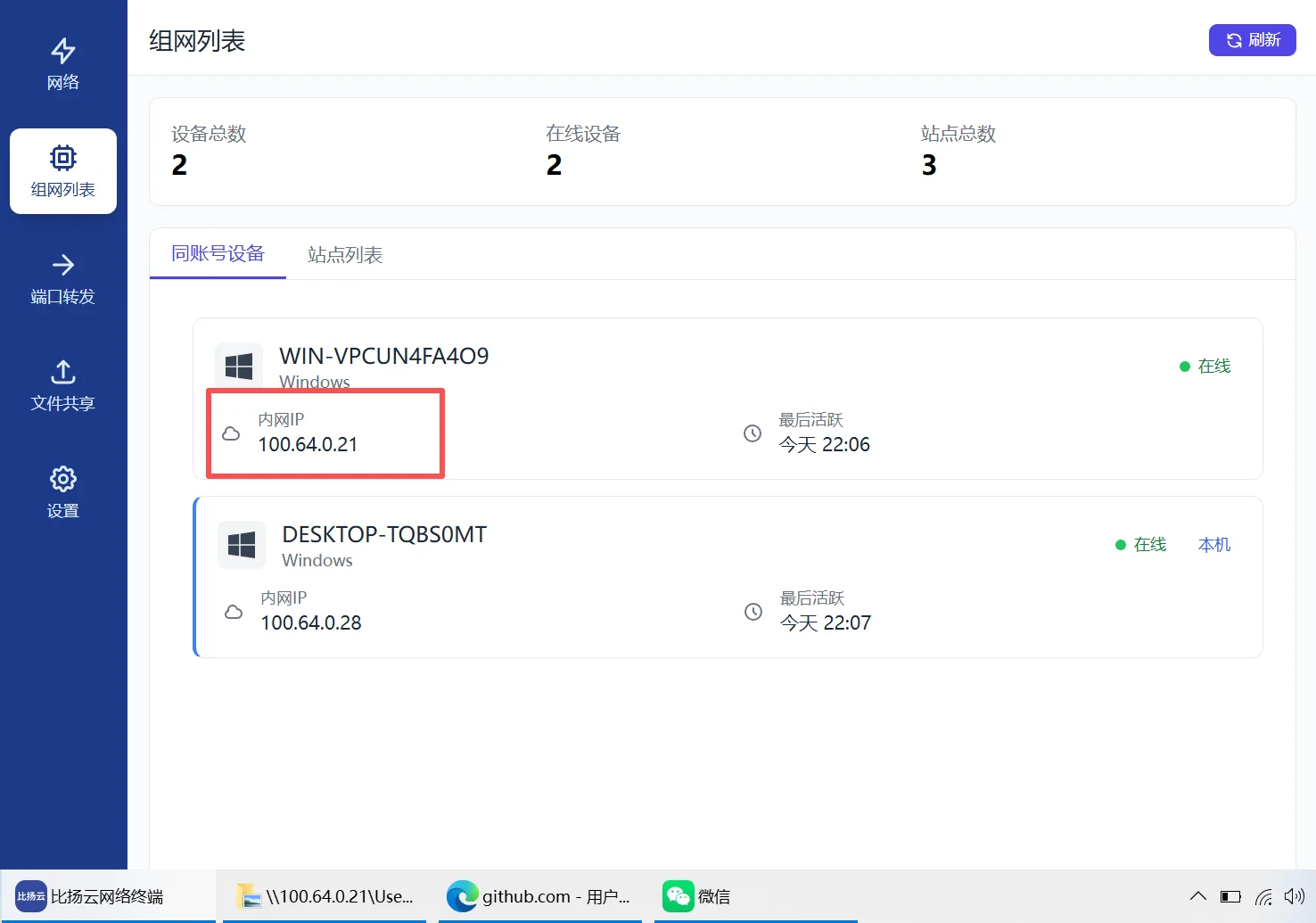Open the 文件共享 panel
This screenshot has height=923, width=1316.
(62, 385)
